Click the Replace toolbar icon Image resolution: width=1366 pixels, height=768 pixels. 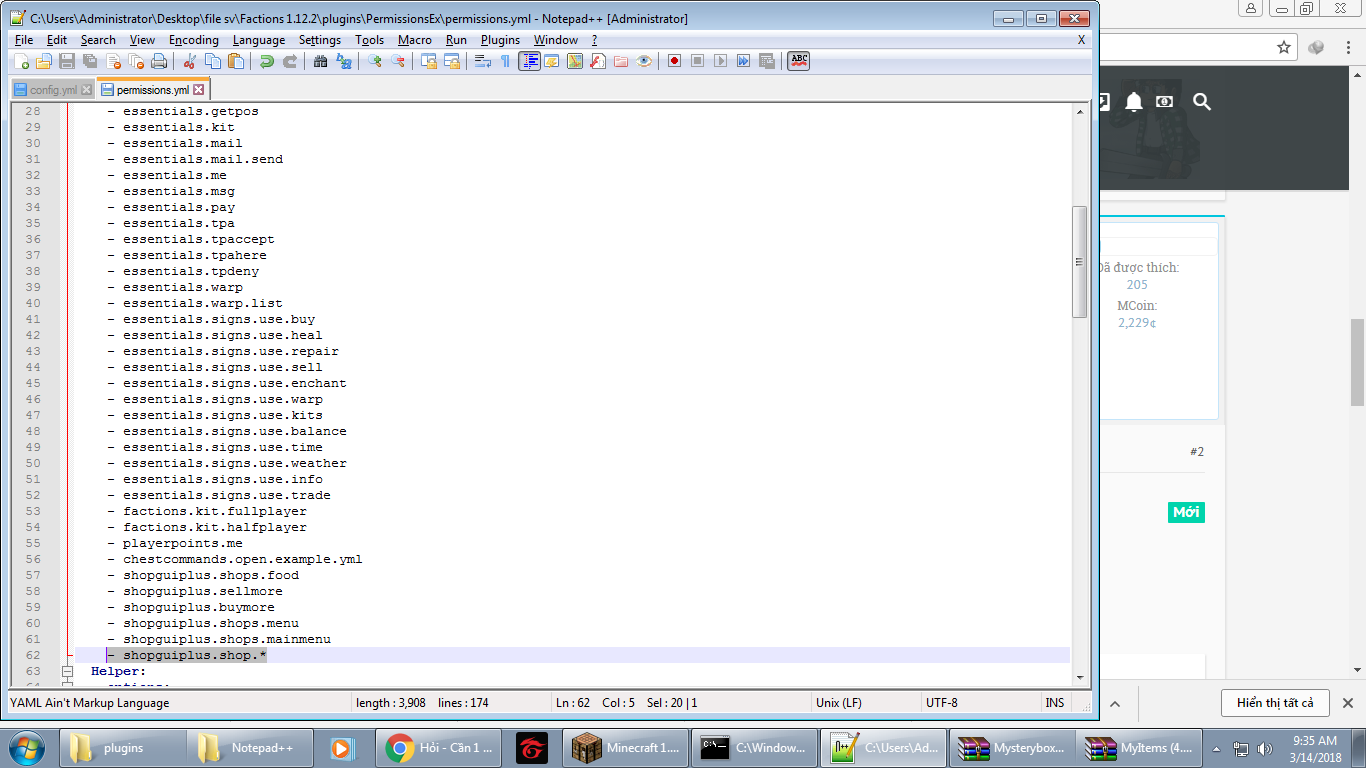coord(344,61)
